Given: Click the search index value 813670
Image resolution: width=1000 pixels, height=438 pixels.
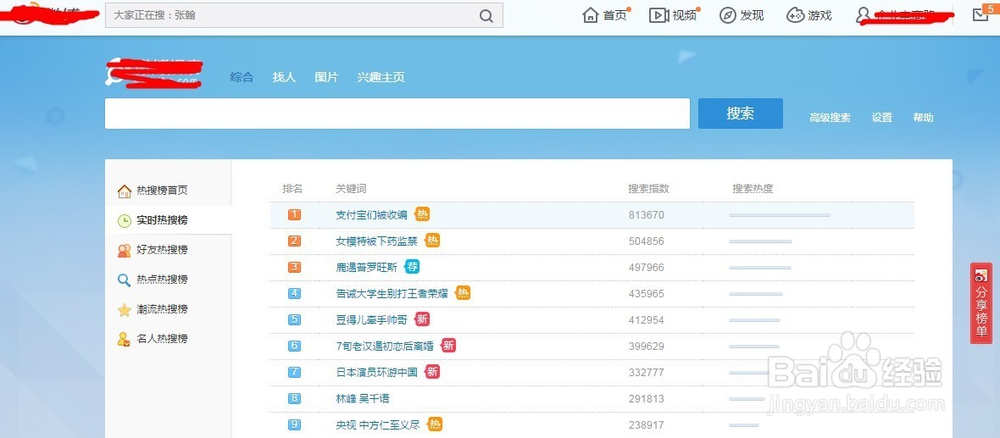Looking at the screenshot, I should (x=646, y=215).
